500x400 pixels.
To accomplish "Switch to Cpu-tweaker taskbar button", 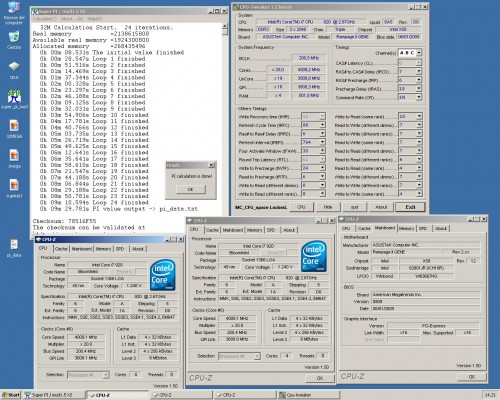I will click(308, 395).
